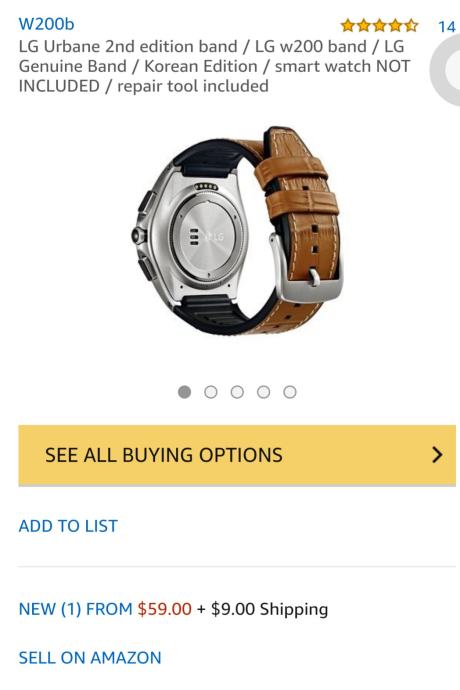
Task: Tap the gray circular share icon
Action: 445,70
